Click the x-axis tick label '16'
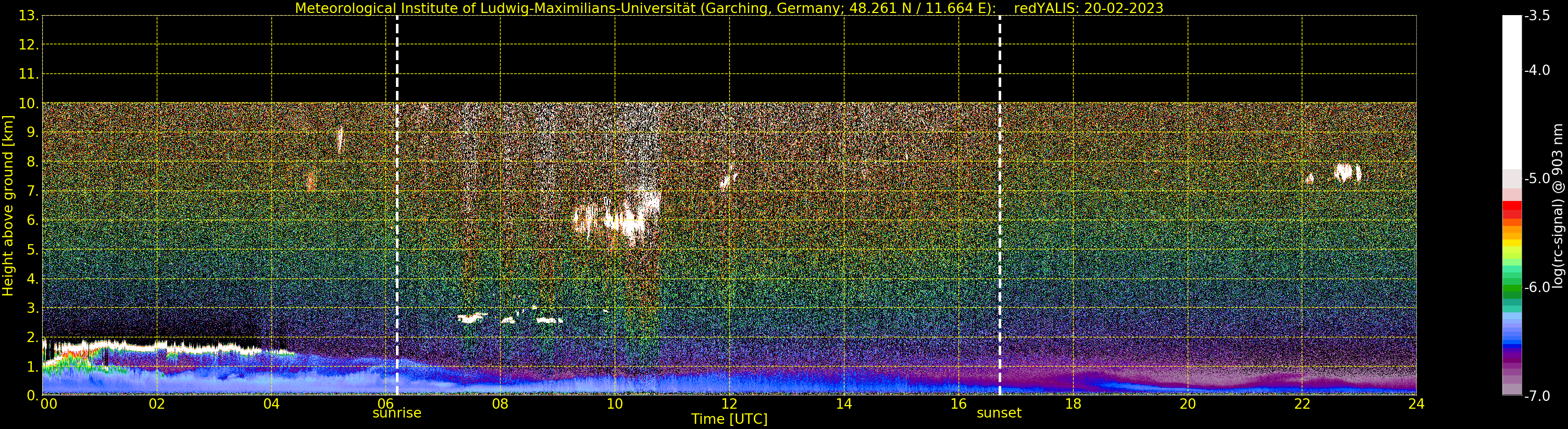1568x429 pixels. coord(959,404)
